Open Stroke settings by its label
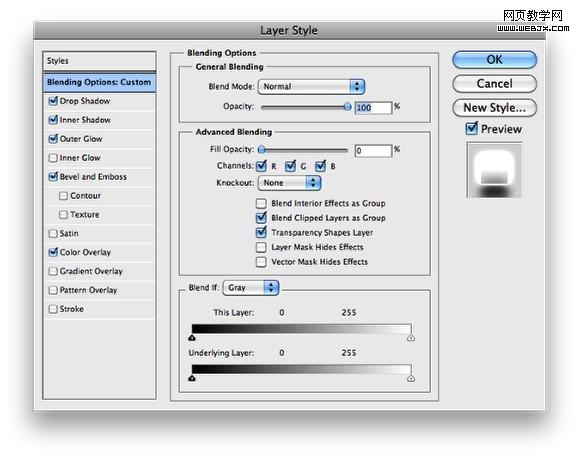Image resolution: width=580 pixels, height=458 pixels. (71, 309)
